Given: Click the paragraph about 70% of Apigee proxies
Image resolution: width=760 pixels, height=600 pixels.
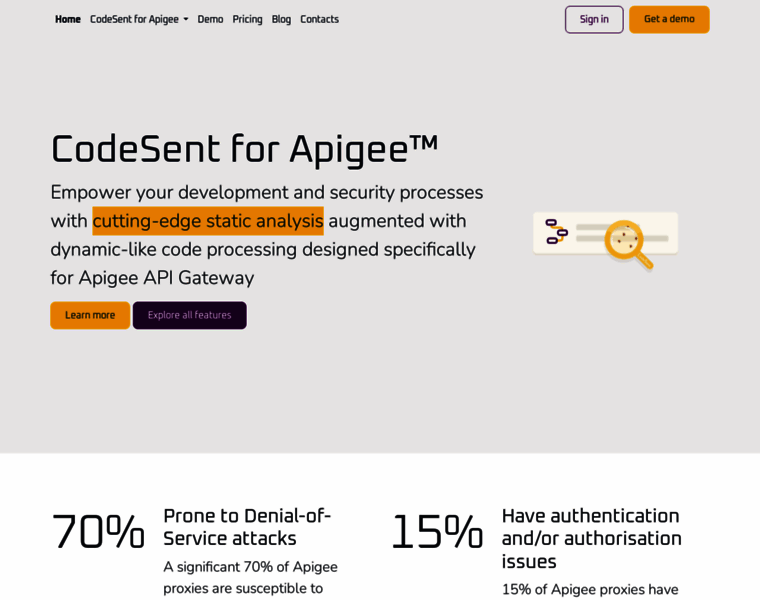Looking at the screenshot, I should point(250,577).
